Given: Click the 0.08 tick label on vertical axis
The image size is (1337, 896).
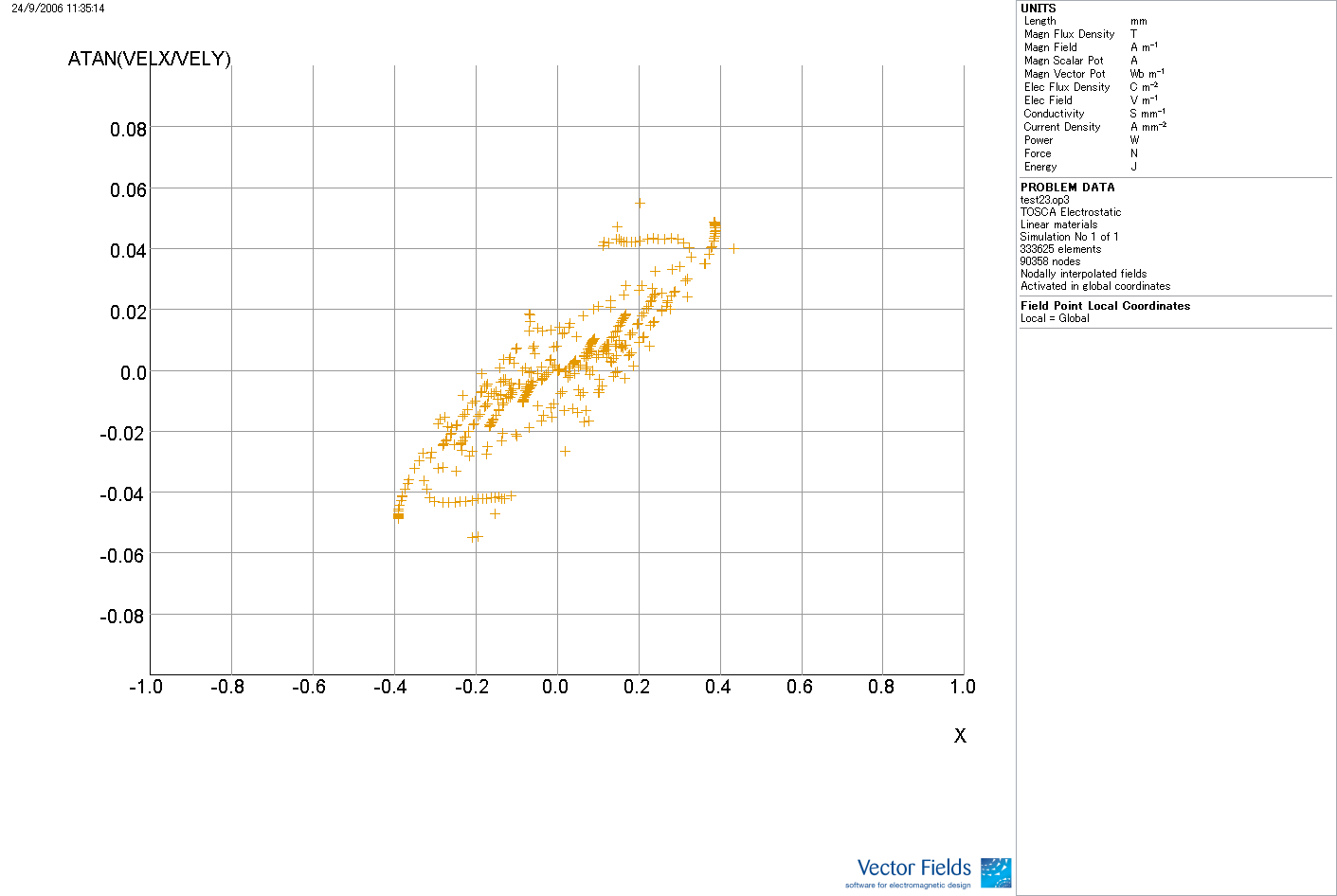Looking at the screenshot, I should coord(129,130).
